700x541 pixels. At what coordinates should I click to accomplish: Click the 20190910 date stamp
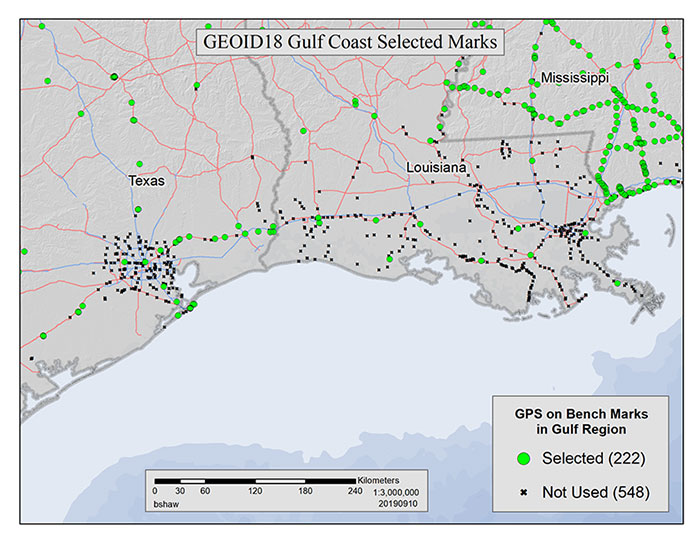pyautogui.click(x=398, y=505)
